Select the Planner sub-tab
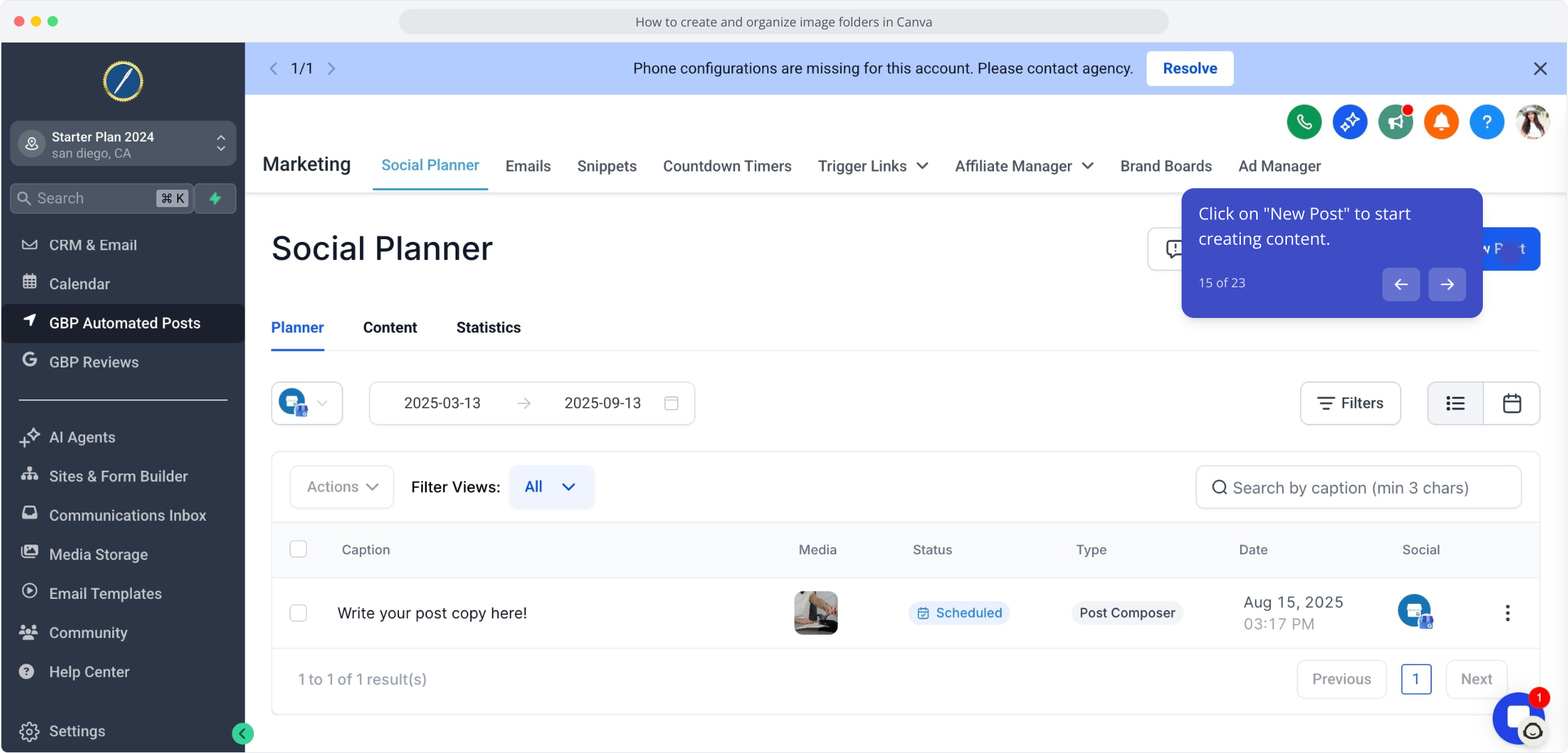Image resolution: width=1568 pixels, height=753 pixels. click(x=297, y=328)
